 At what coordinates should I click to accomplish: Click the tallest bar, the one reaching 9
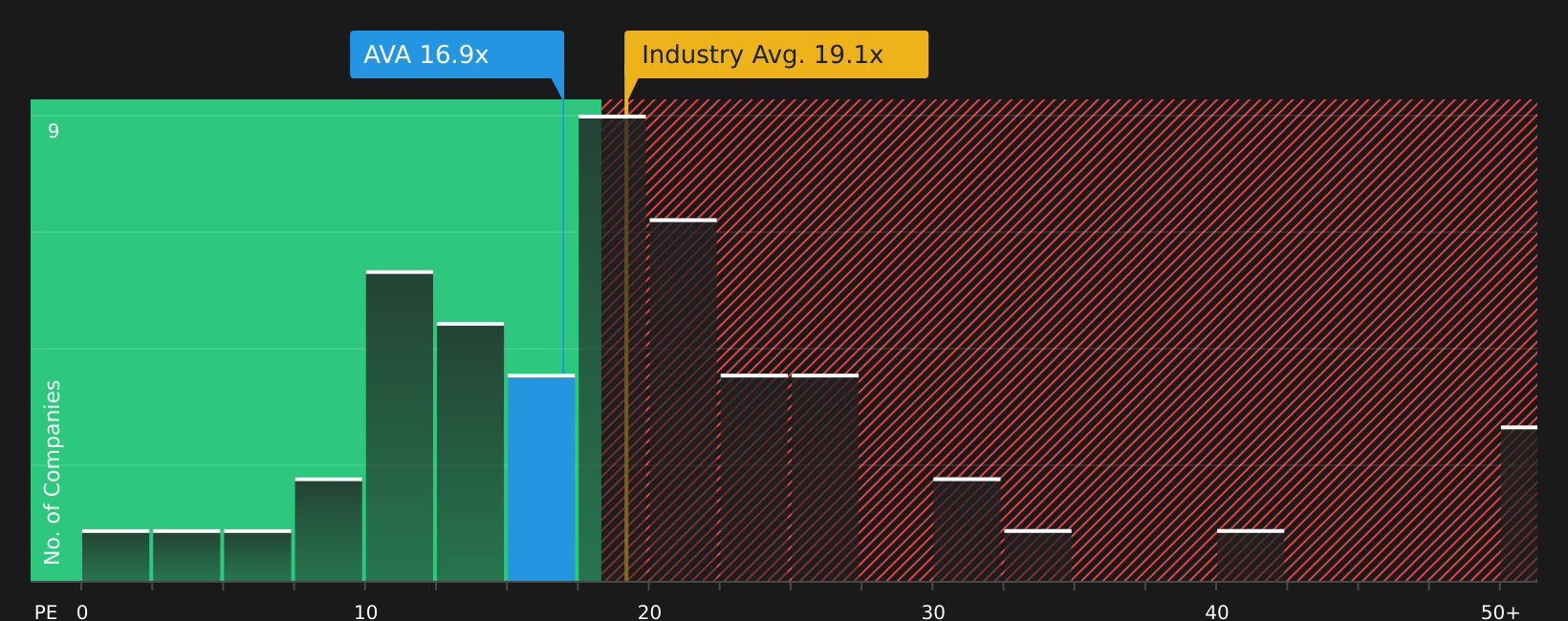coord(612,348)
